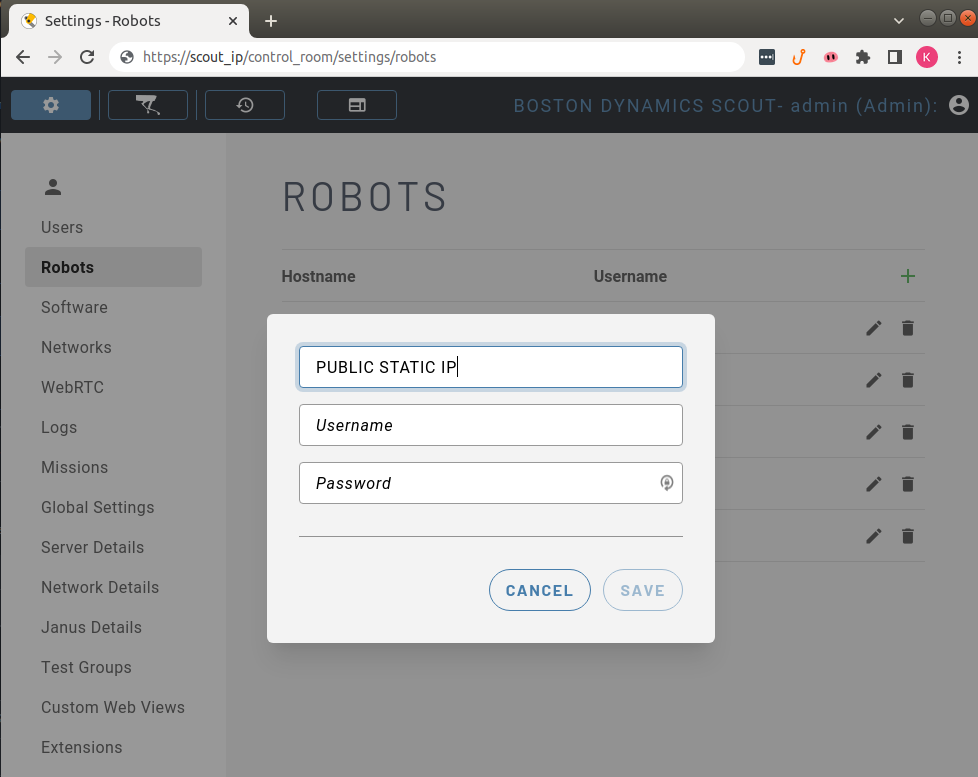Image resolution: width=978 pixels, height=777 pixels.
Task: Select Global Settings in the sidebar
Action: (97, 507)
